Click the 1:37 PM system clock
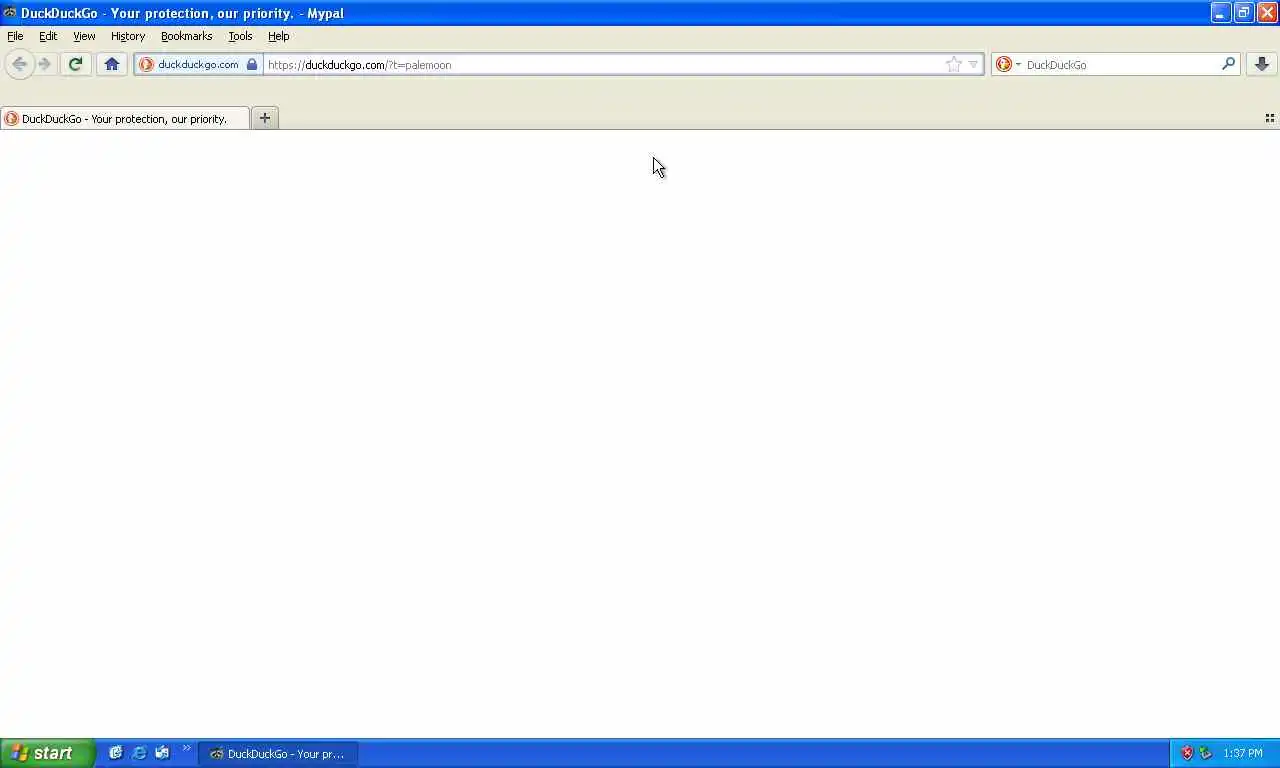Screen dimensions: 1280x768 pos(1243,754)
